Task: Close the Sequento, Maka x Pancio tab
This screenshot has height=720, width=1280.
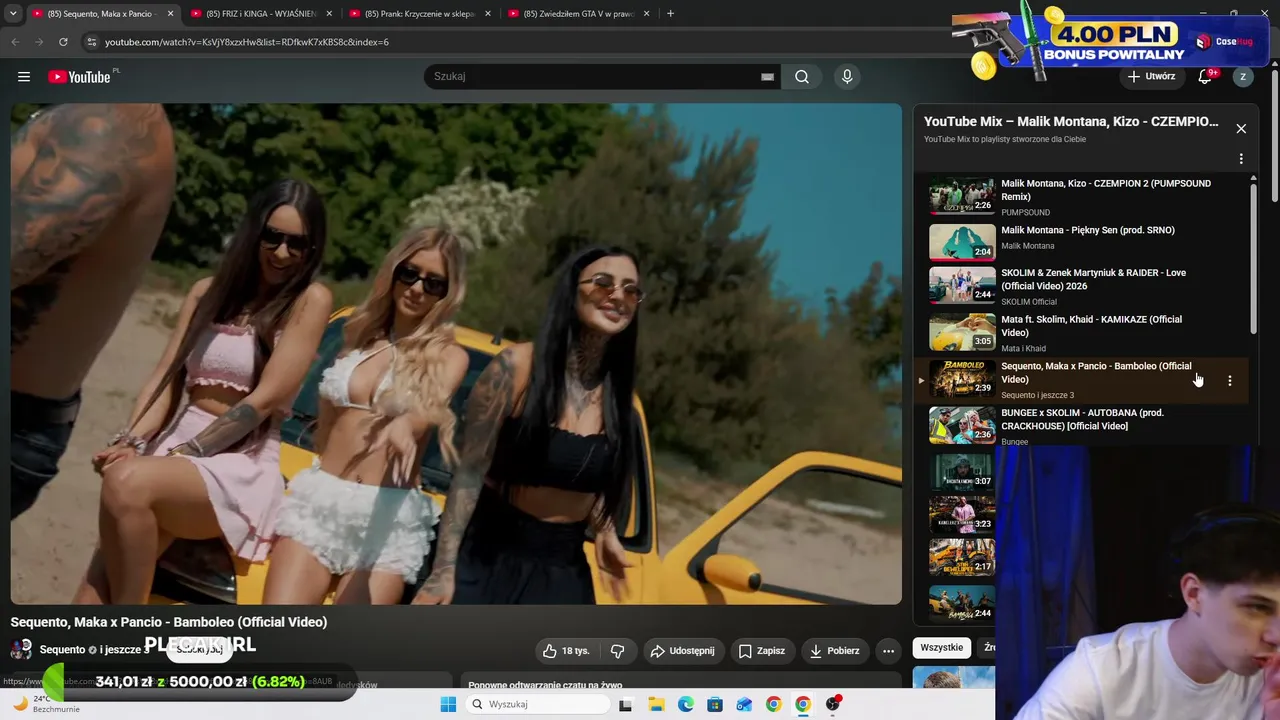Action: pos(170,14)
